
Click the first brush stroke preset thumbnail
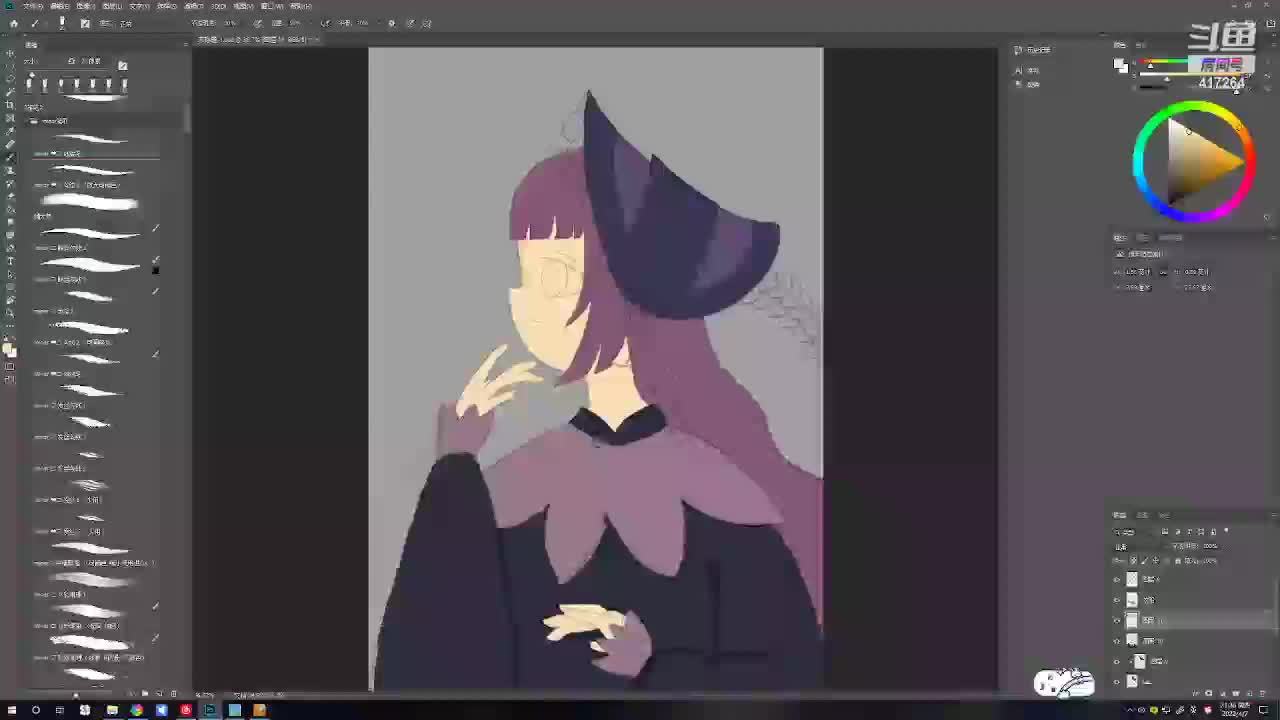tap(90, 138)
